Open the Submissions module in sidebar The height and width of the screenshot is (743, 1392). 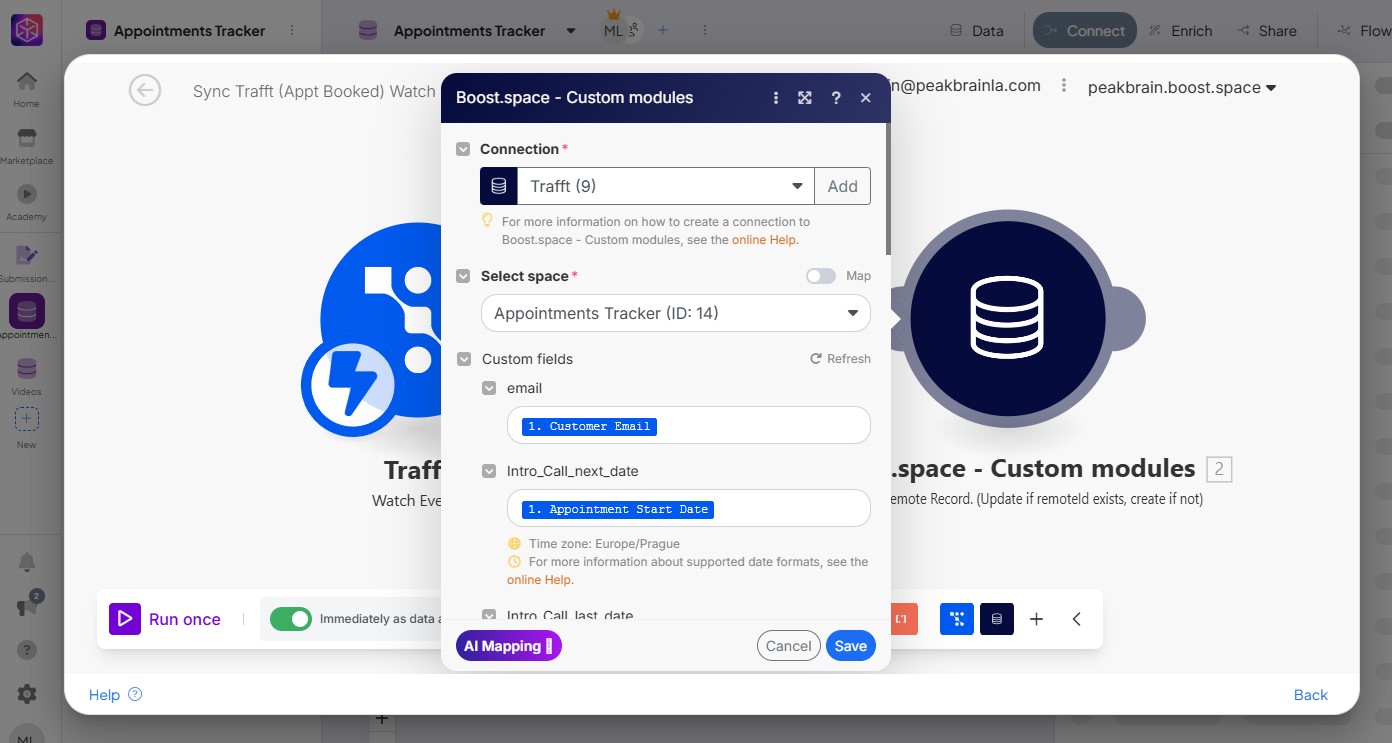(x=27, y=263)
